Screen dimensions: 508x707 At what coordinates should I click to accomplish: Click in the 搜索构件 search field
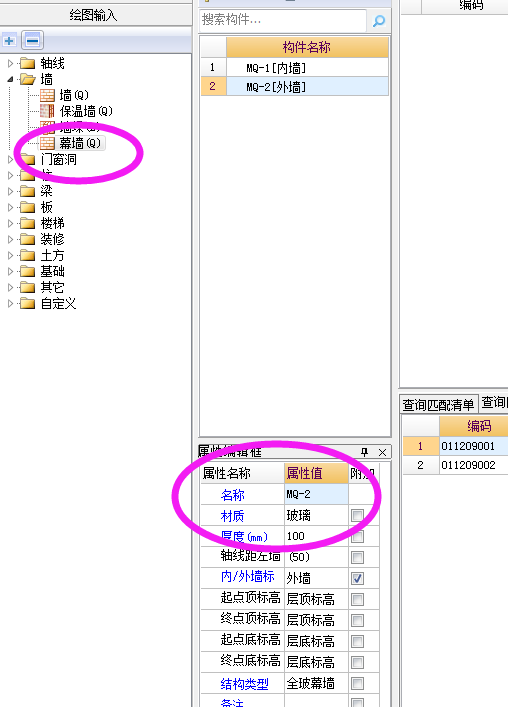(x=283, y=20)
